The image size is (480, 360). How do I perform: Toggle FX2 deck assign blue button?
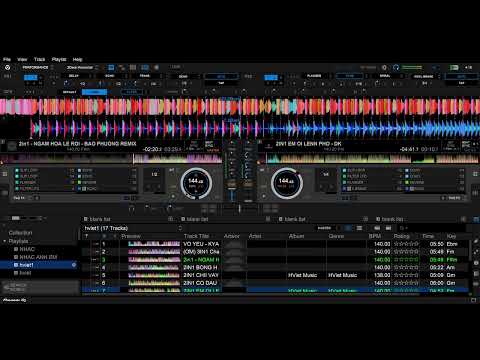[x=271, y=77]
